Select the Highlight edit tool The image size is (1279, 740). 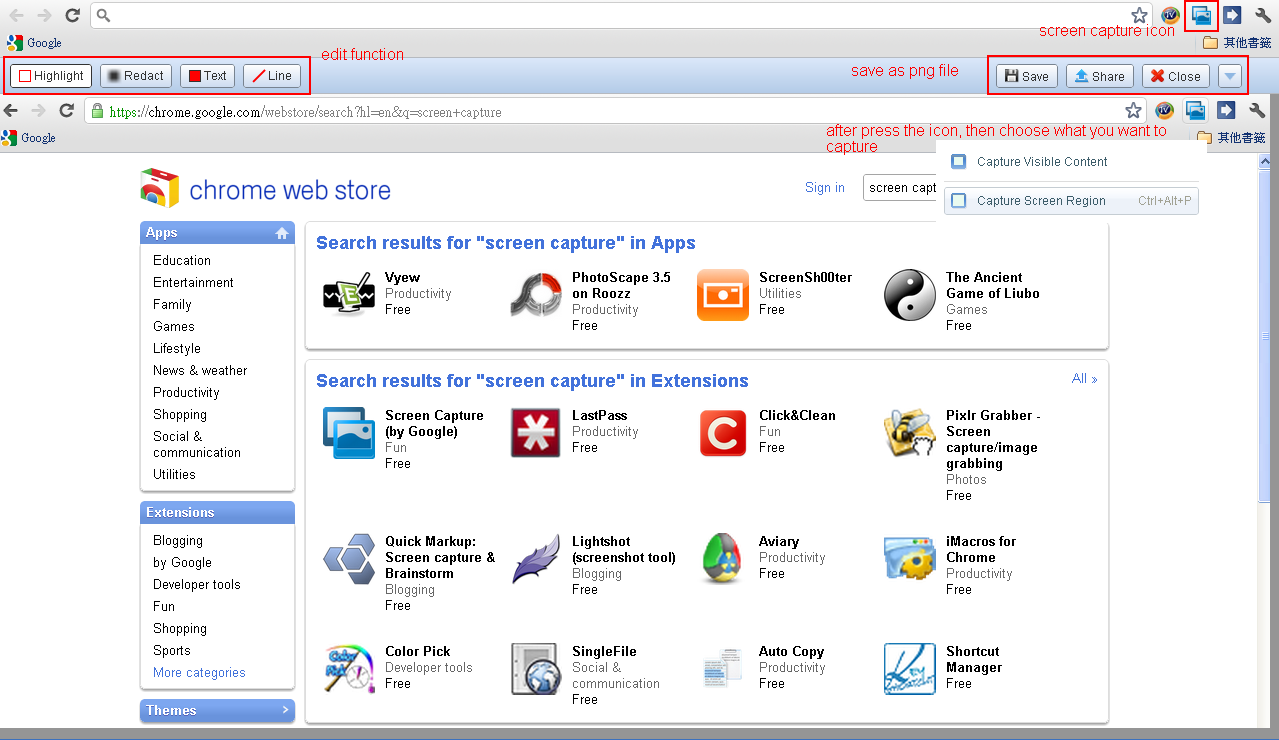(x=52, y=76)
